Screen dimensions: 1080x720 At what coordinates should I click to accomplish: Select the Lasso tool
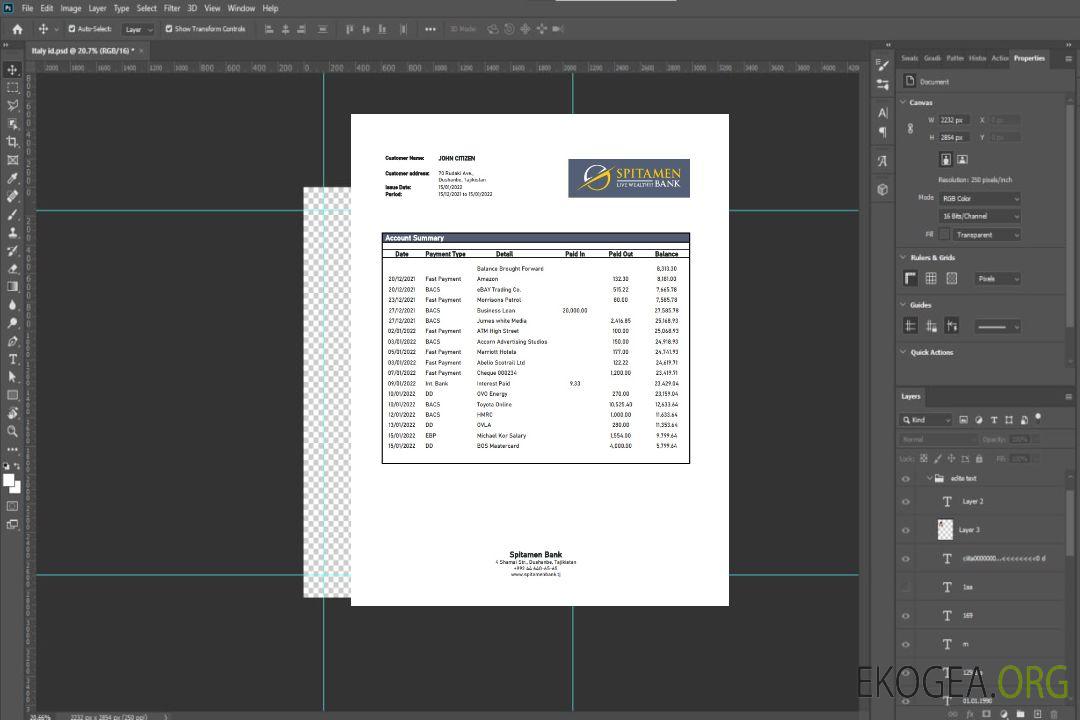(12, 105)
